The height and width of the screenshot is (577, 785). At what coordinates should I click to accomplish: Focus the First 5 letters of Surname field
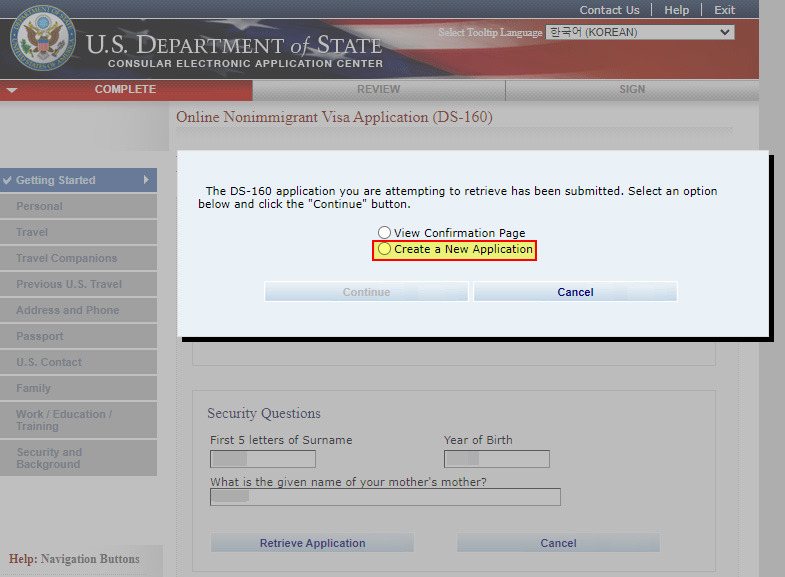click(263, 459)
